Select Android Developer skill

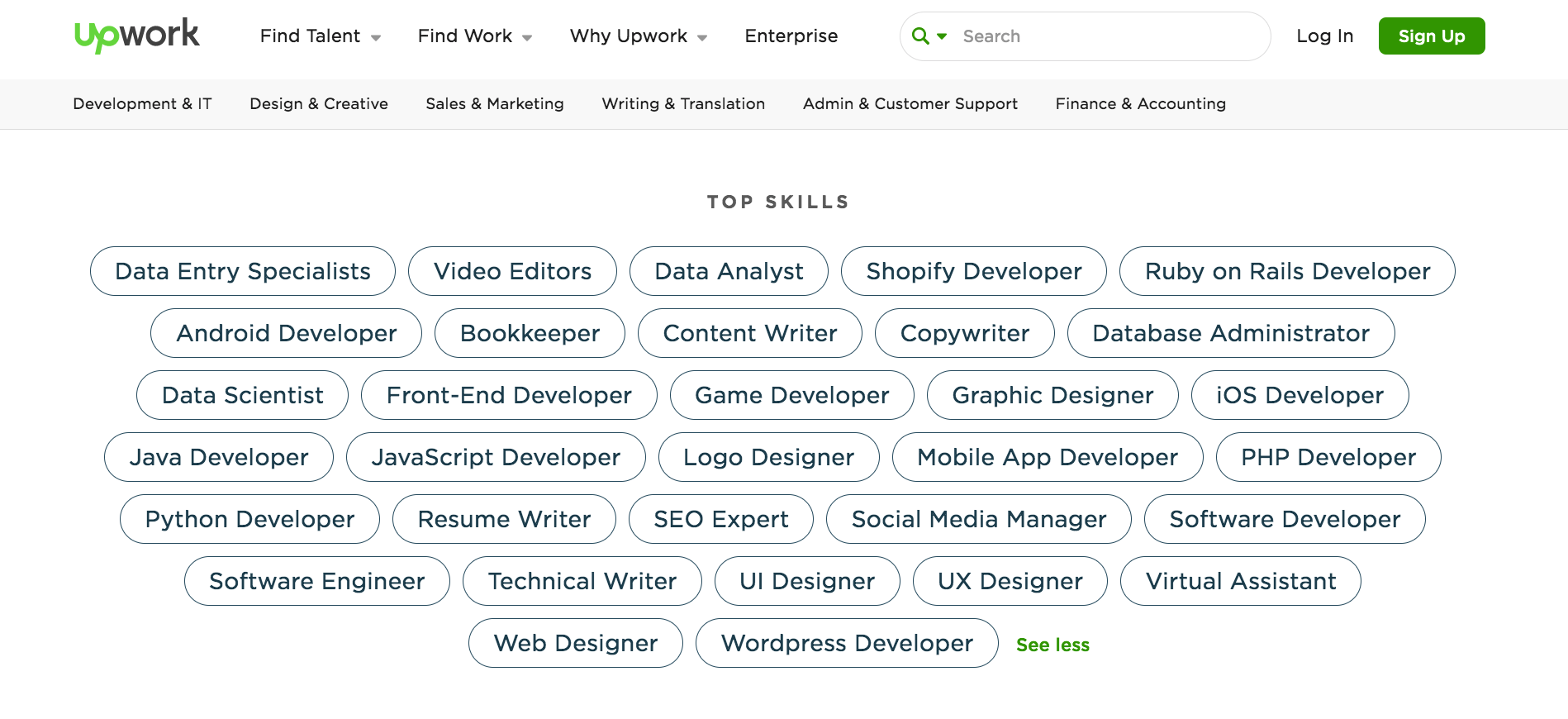[286, 333]
